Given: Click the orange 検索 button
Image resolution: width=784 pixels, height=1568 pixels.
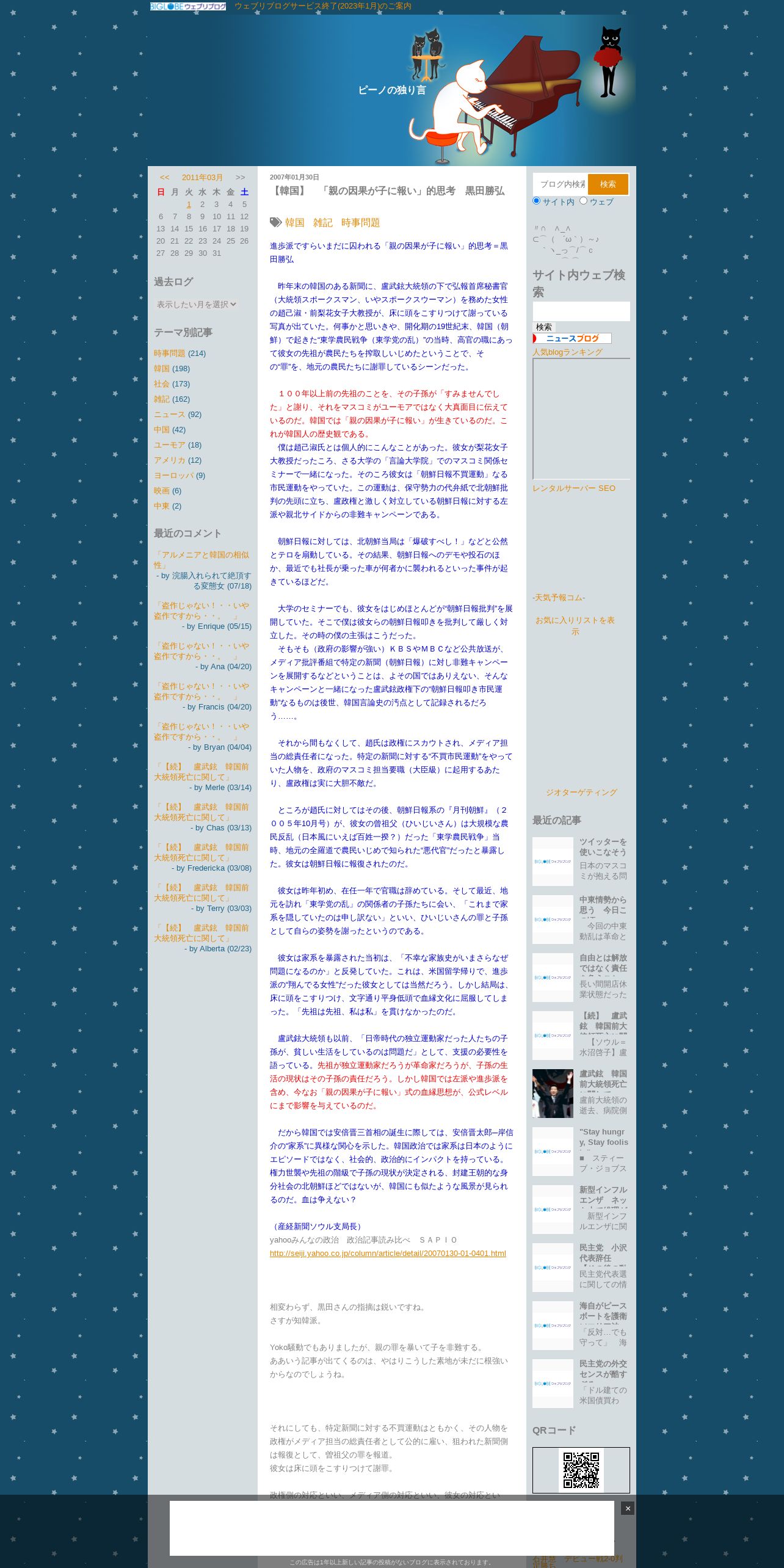Looking at the screenshot, I should (608, 184).
